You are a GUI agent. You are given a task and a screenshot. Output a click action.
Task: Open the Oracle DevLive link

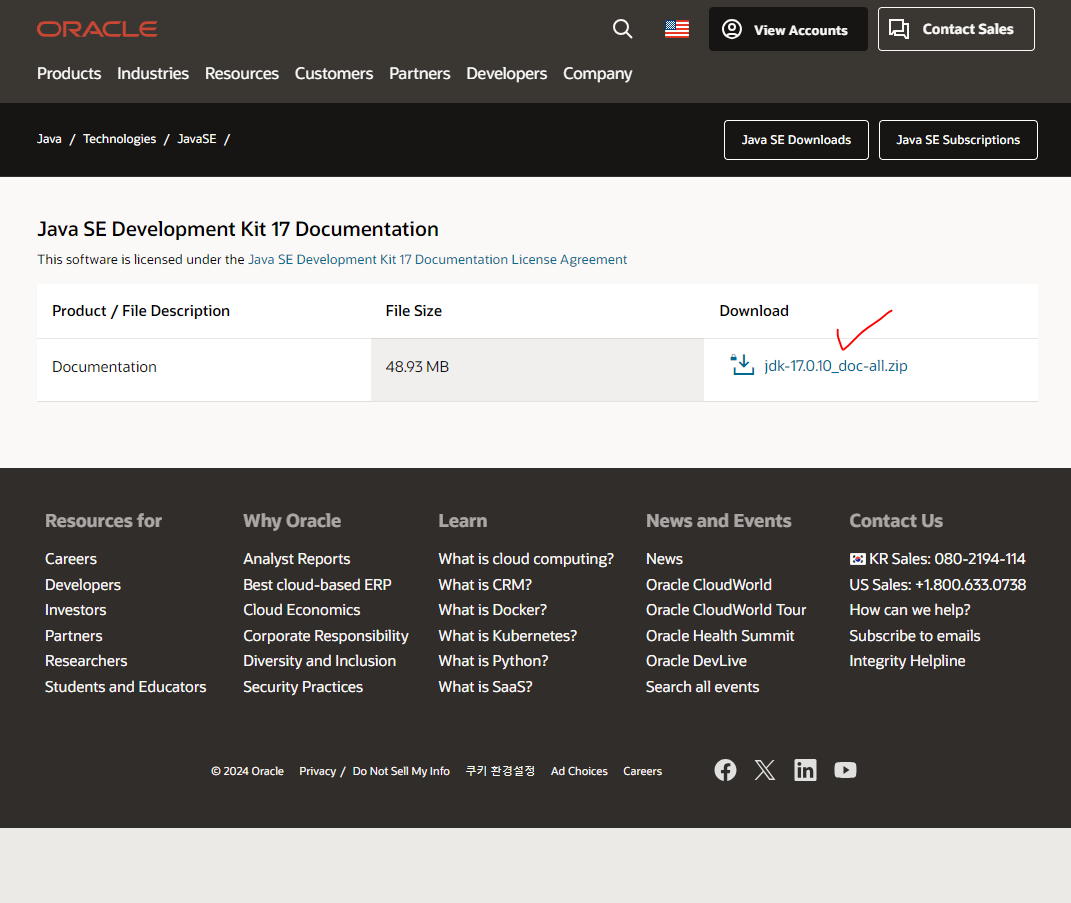point(697,661)
